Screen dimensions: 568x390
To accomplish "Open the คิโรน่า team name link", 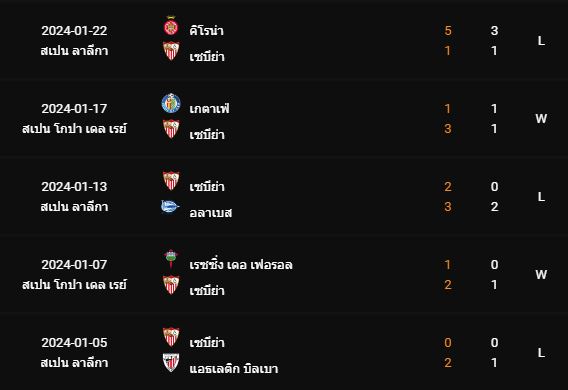I will click(206, 31).
